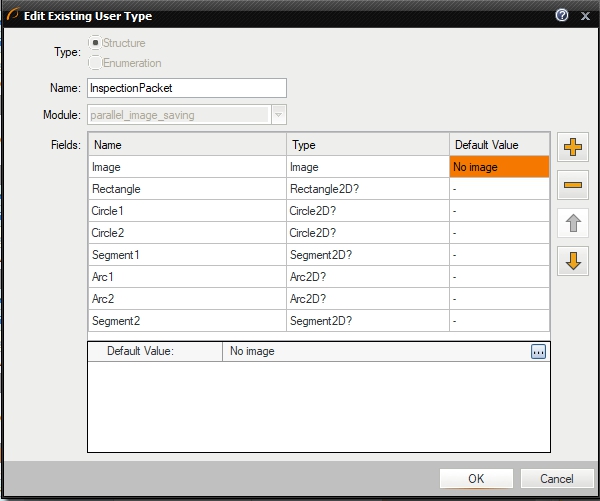Click the remove field minus icon
Viewport: 600px width, 501px height.
[574, 185]
